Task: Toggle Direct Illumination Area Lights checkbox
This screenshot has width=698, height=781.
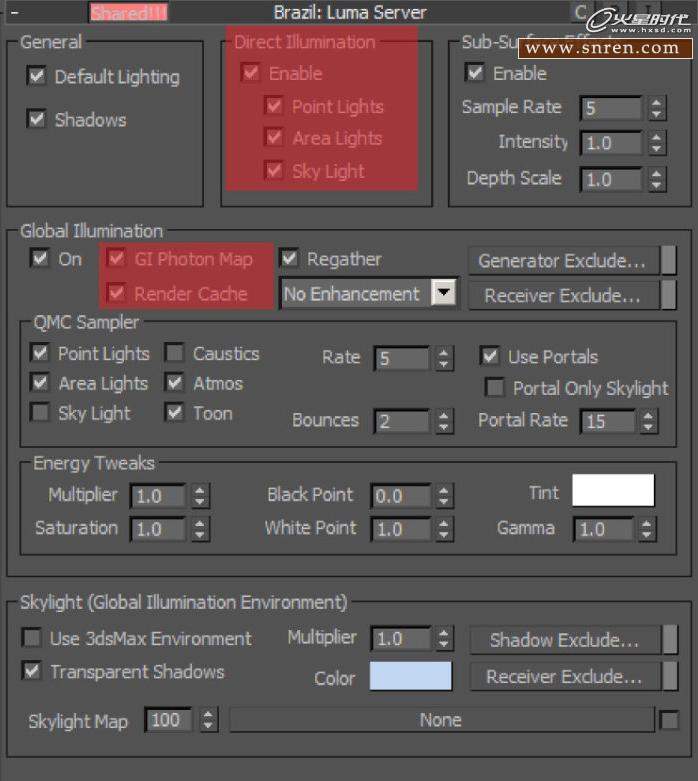Action: [x=274, y=137]
